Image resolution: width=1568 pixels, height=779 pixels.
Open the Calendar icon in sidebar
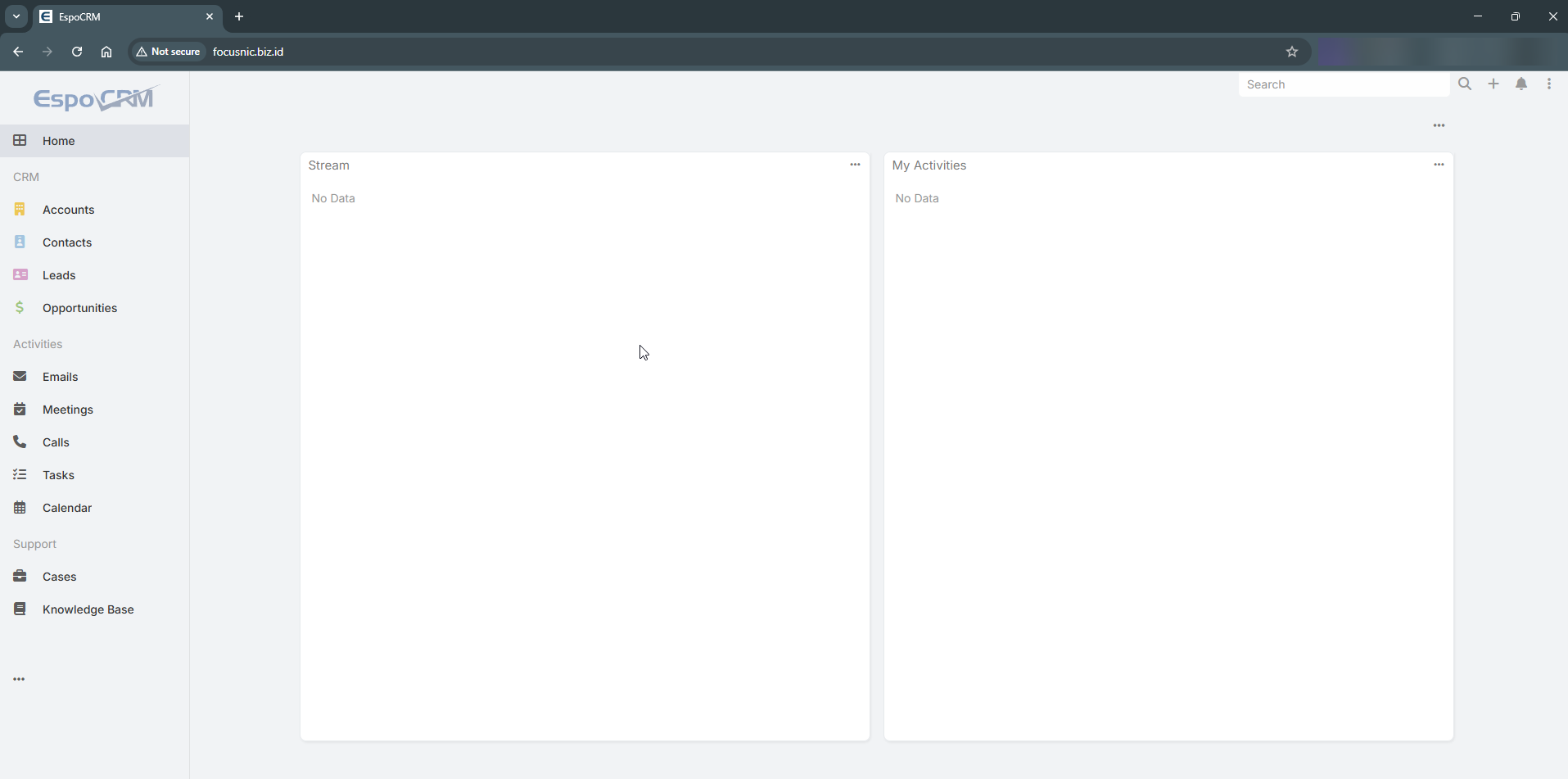[x=20, y=508]
